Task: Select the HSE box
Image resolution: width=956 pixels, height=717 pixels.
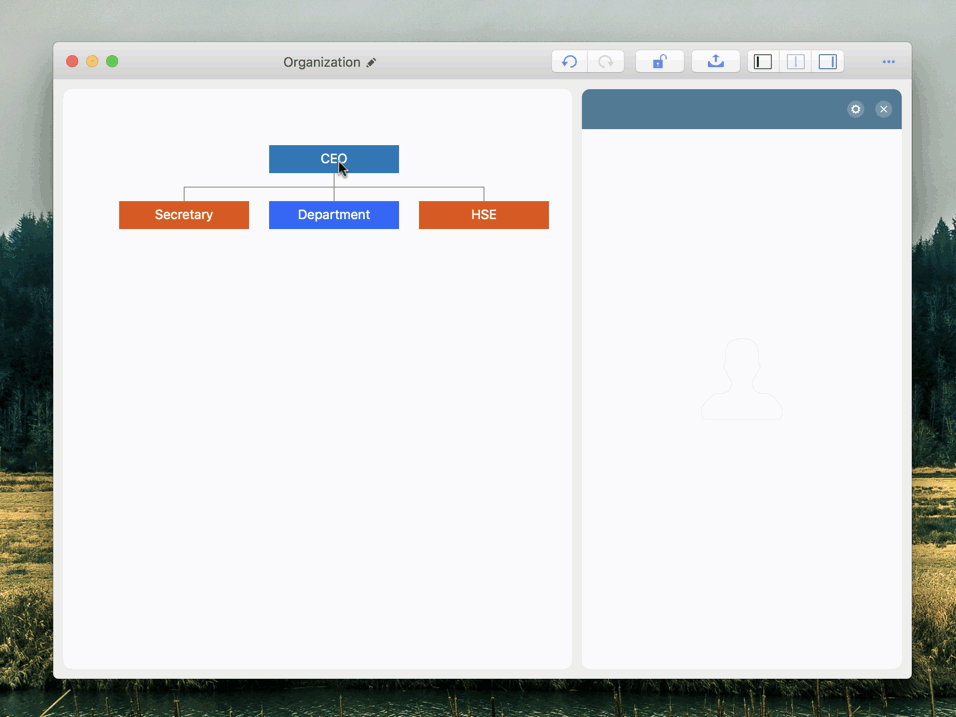Action: tap(484, 215)
